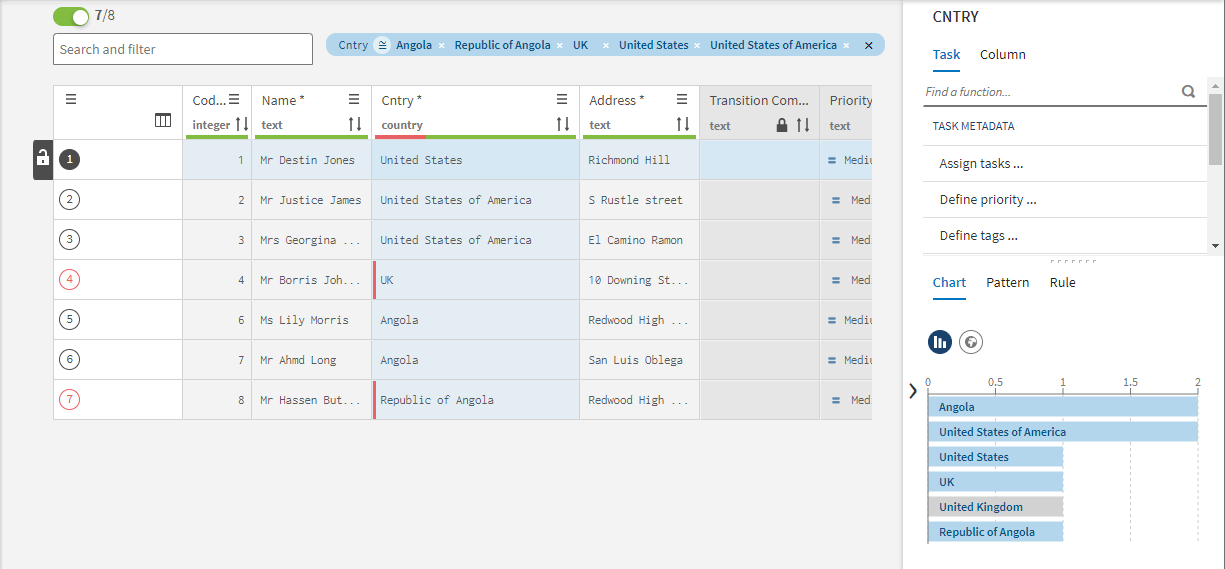Choose Assign tasks function
Image resolution: width=1225 pixels, height=569 pixels.
(981, 164)
